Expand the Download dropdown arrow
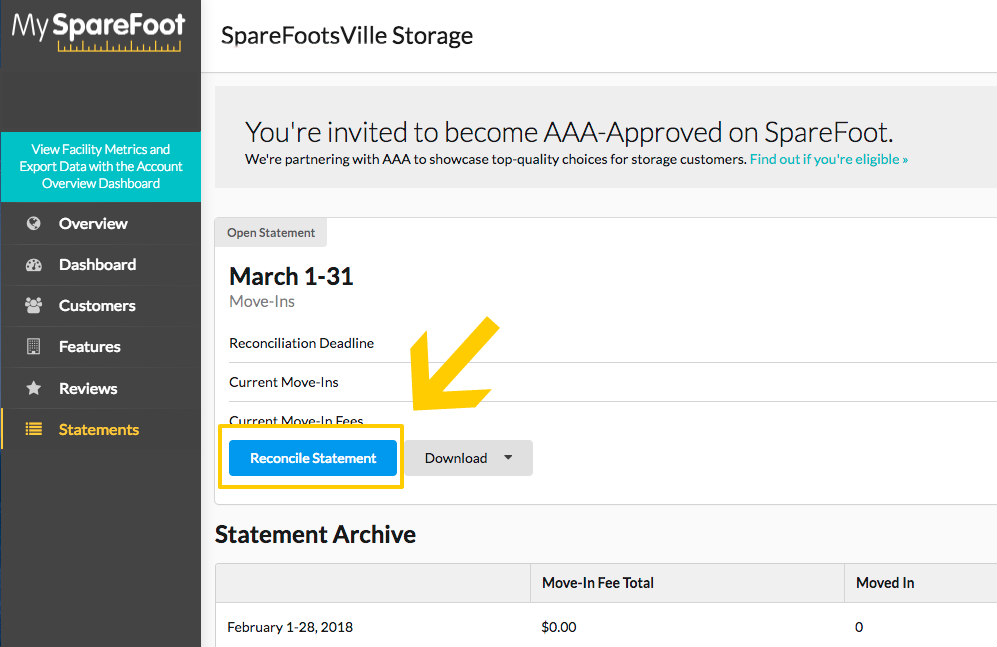997x647 pixels. tap(508, 457)
